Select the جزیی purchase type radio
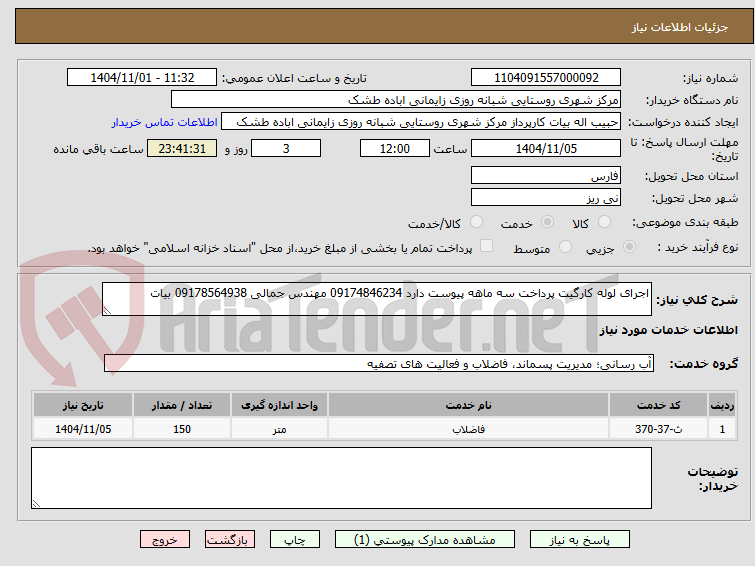This screenshot has height=566, width=755. [629, 247]
